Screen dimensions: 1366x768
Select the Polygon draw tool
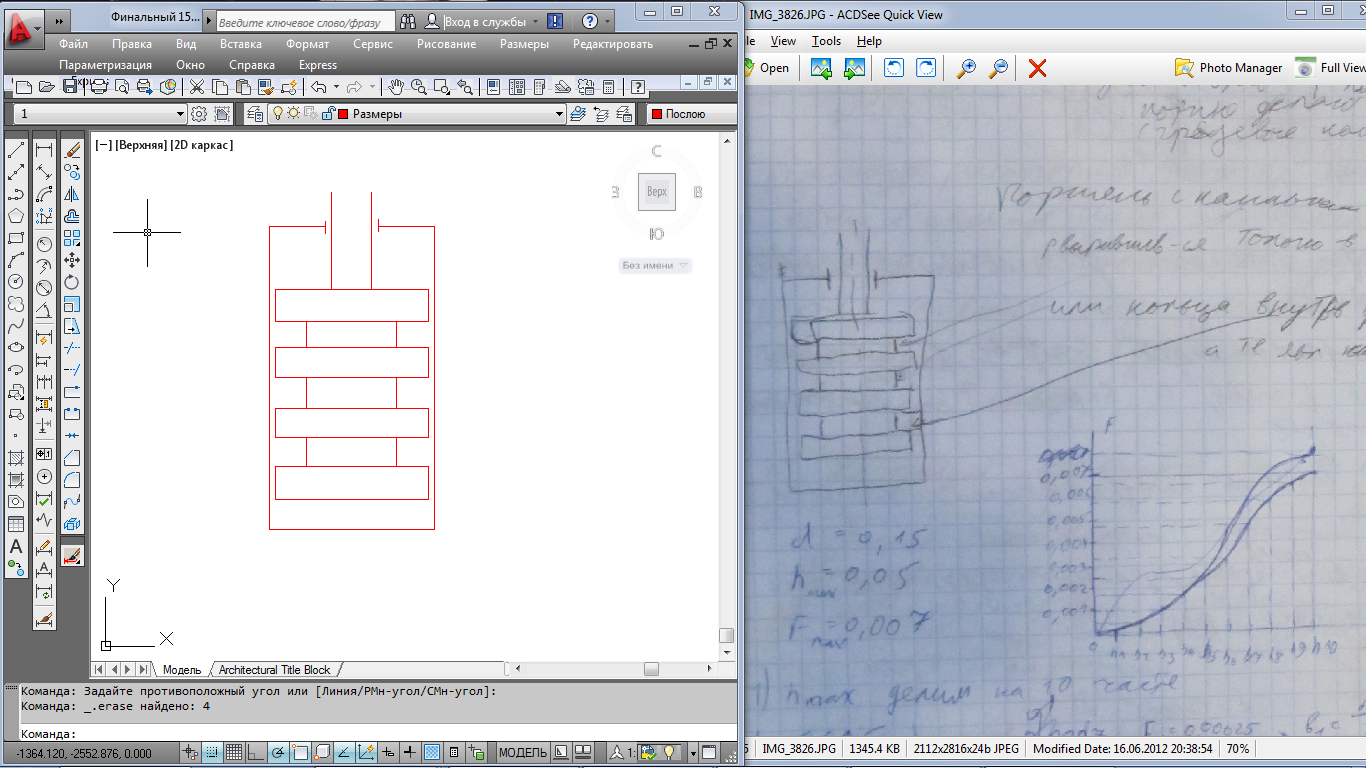pos(16,217)
